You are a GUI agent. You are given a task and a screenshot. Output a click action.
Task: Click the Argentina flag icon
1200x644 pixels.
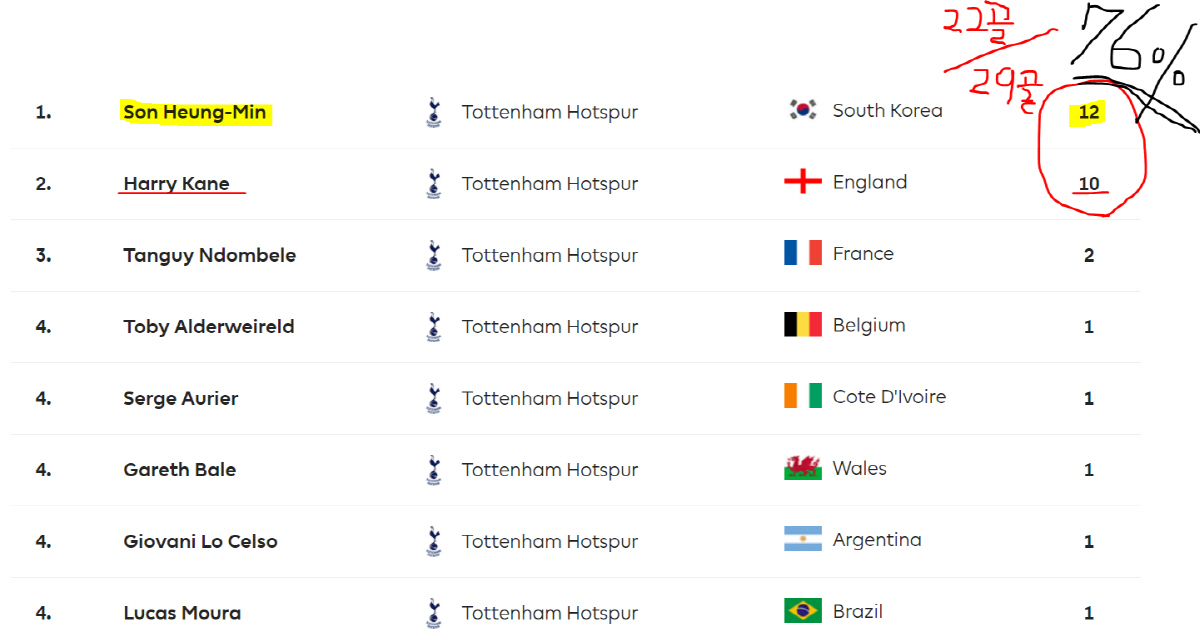click(803, 539)
